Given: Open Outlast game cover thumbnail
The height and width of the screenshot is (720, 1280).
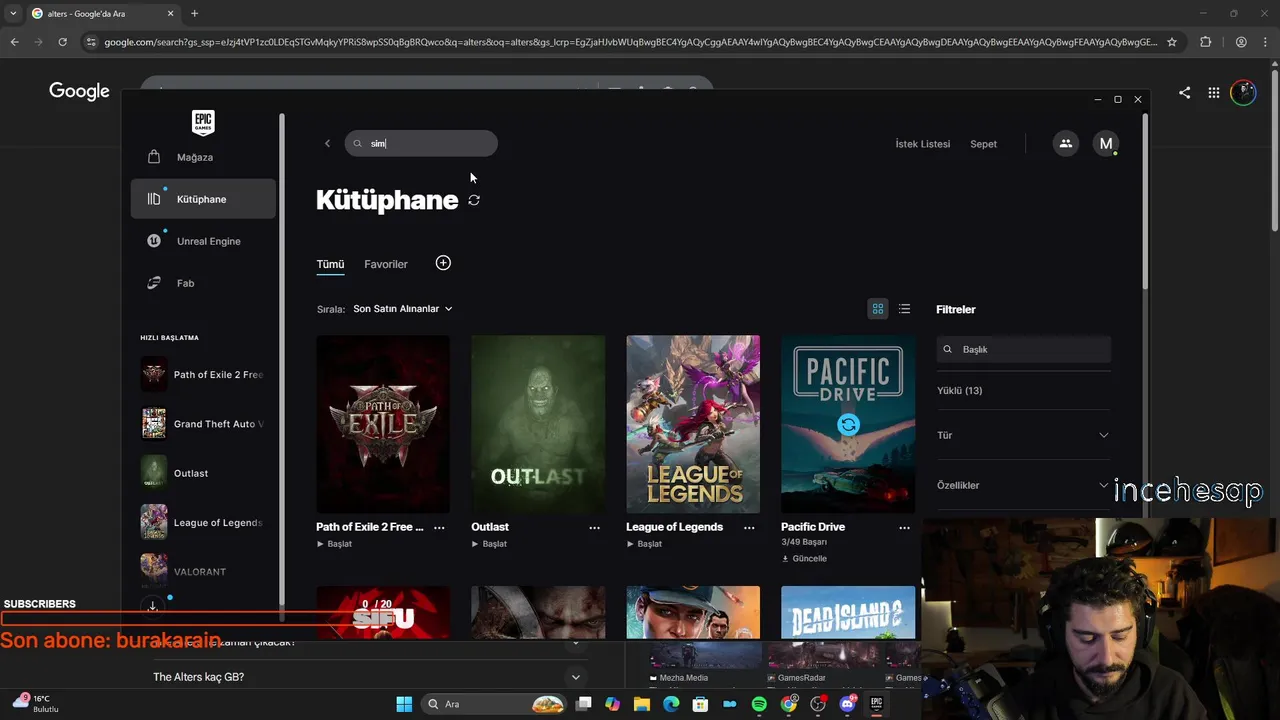Looking at the screenshot, I should pos(538,424).
